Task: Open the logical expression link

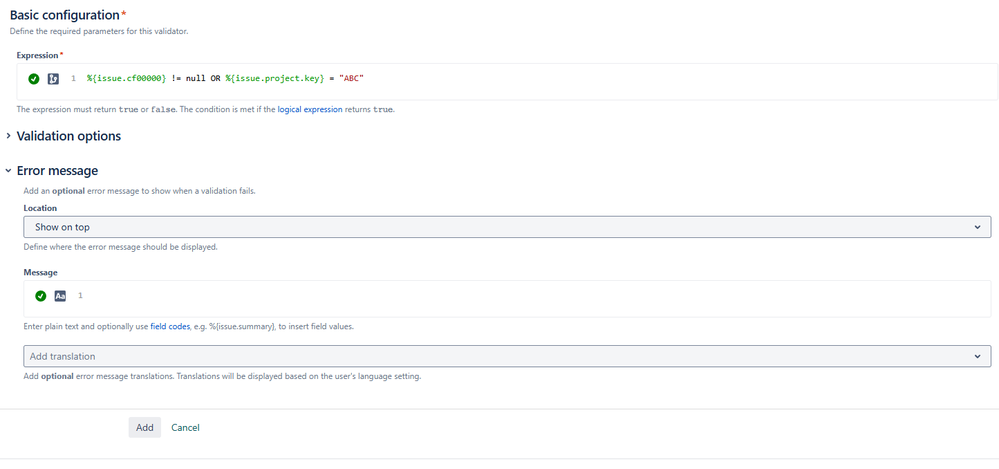Action: point(310,110)
